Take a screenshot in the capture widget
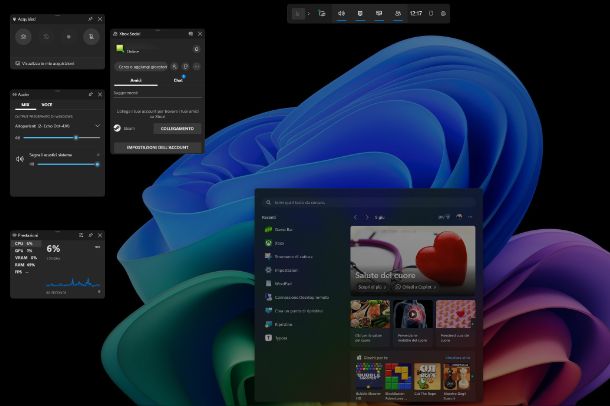The width and height of the screenshot is (610, 406). click(x=23, y=37)
